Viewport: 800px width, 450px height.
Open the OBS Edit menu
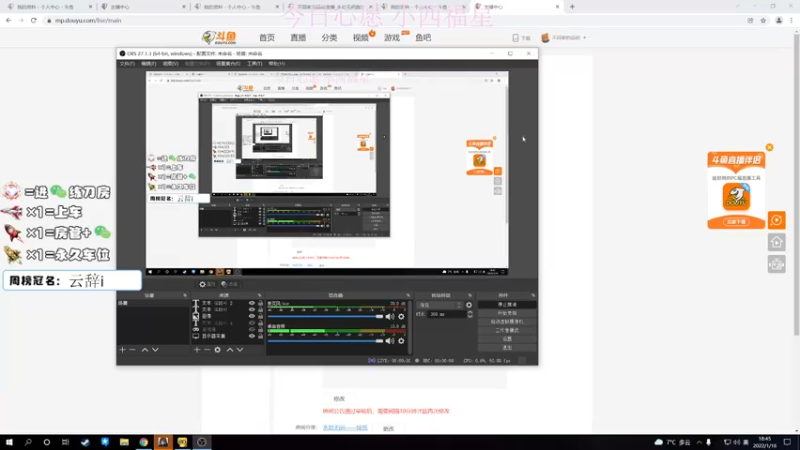point(148,64)
